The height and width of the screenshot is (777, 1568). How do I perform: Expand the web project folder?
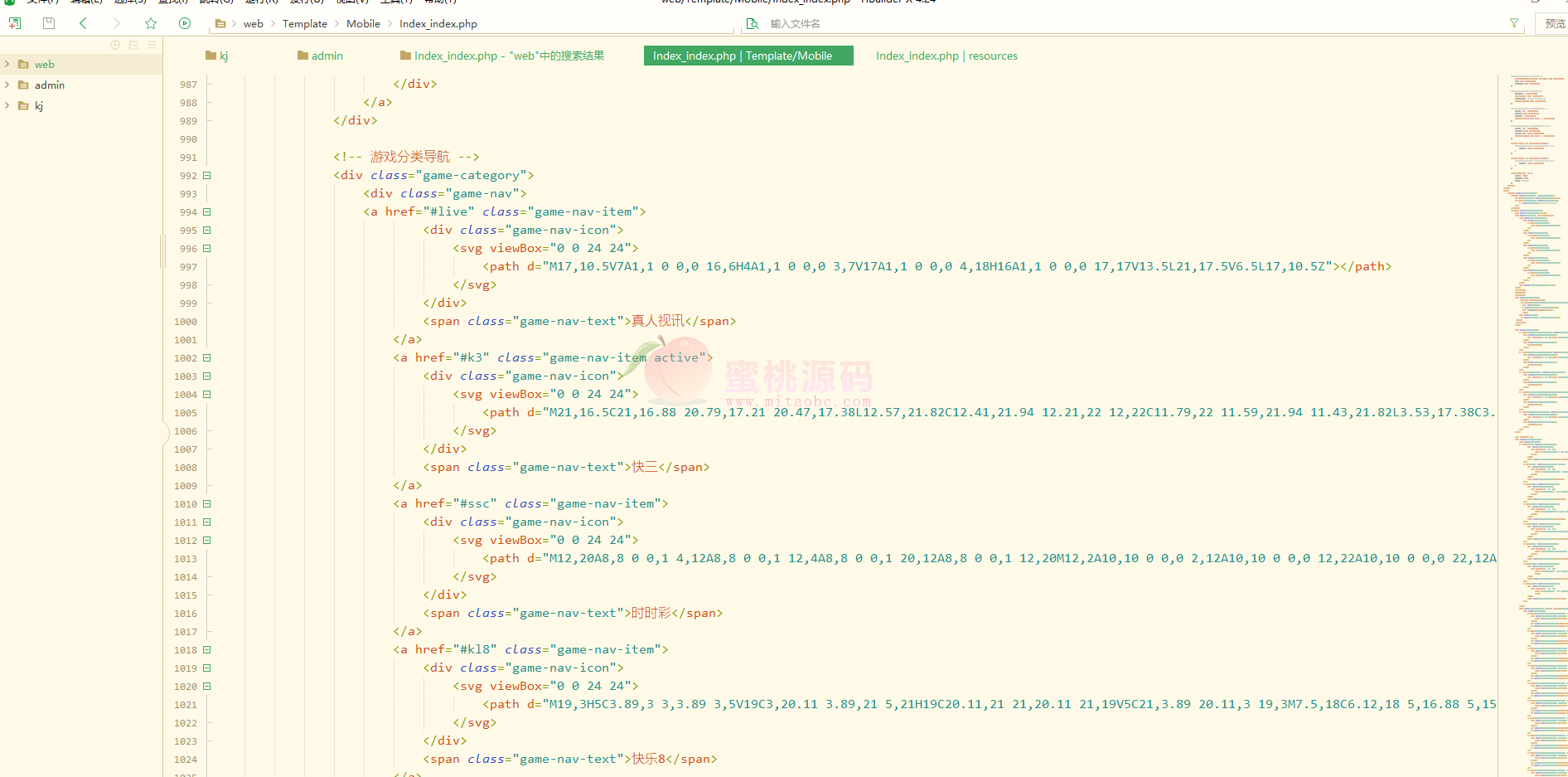coord(7,64)
